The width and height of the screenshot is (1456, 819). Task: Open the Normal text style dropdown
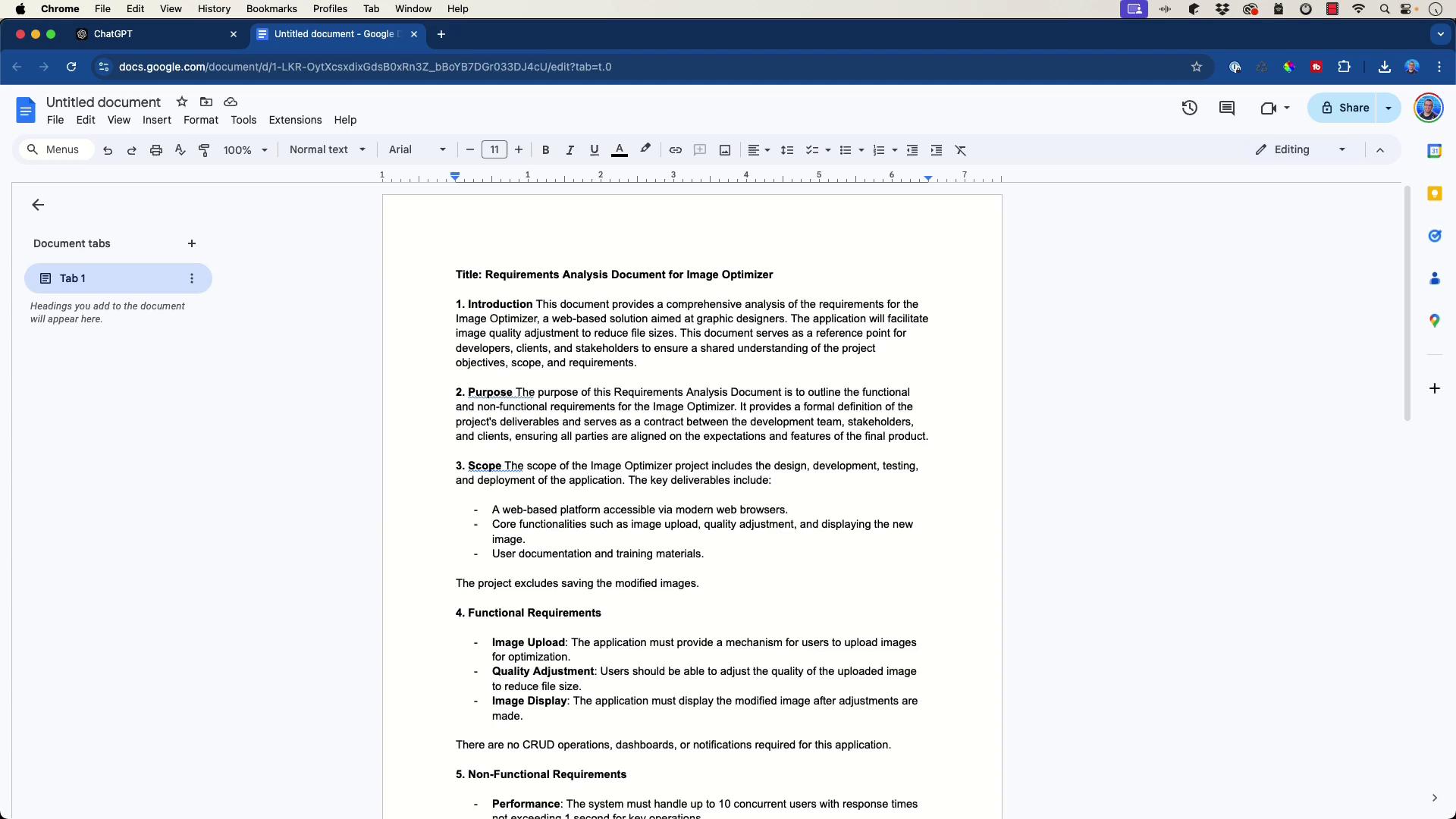(328, 150)
